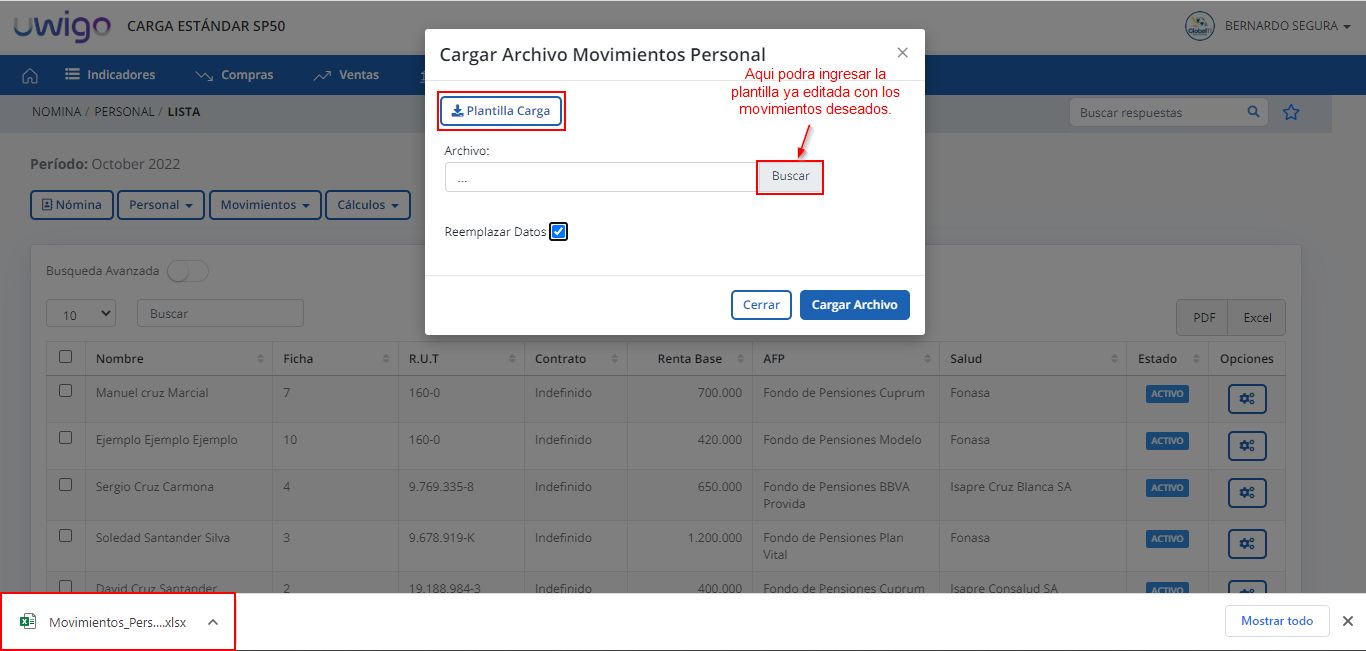Check the box for Ejemplo Ejemplo Ejemplo row
Screen dimensions: 1366x651
coord(66,438)
